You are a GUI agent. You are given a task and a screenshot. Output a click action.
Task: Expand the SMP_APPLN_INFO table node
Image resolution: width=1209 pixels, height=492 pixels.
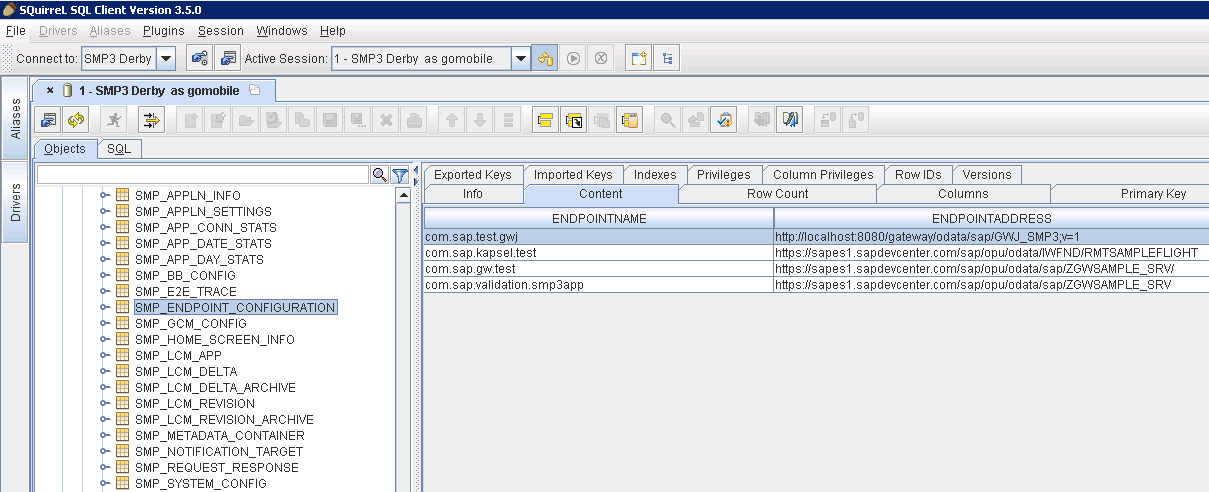tap(104, 196)
